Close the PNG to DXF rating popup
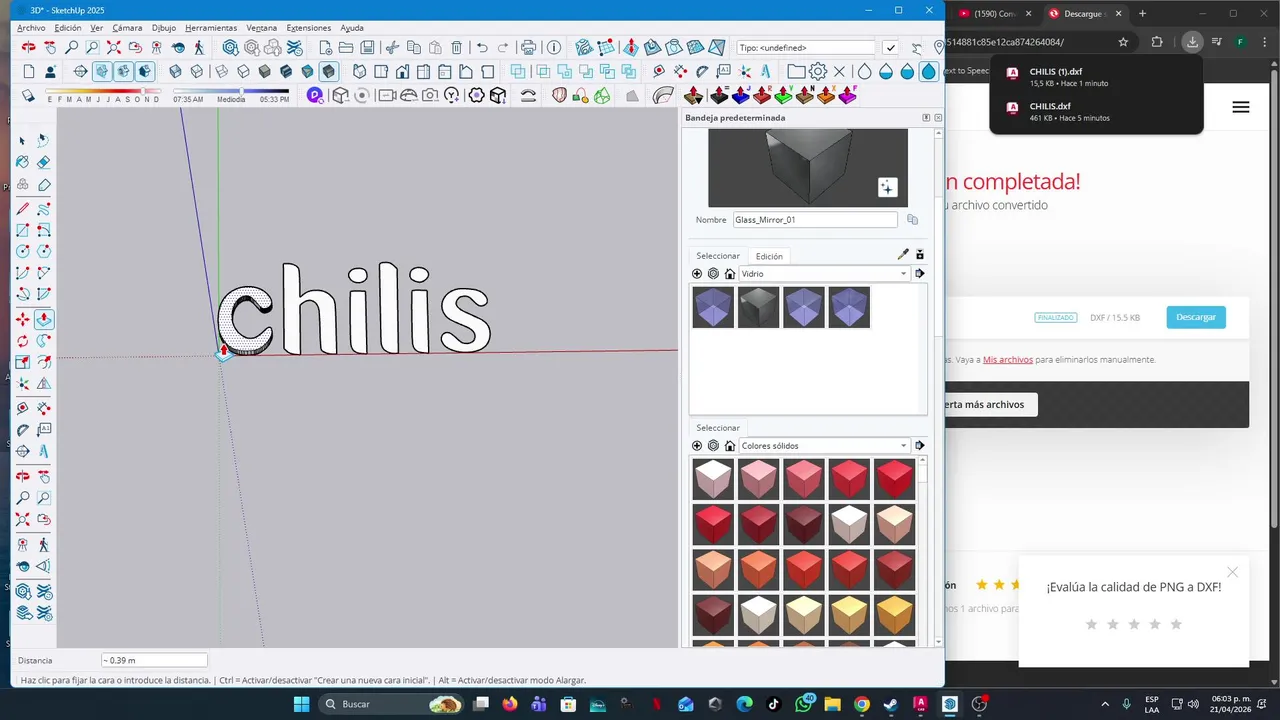 (1233, 572)
